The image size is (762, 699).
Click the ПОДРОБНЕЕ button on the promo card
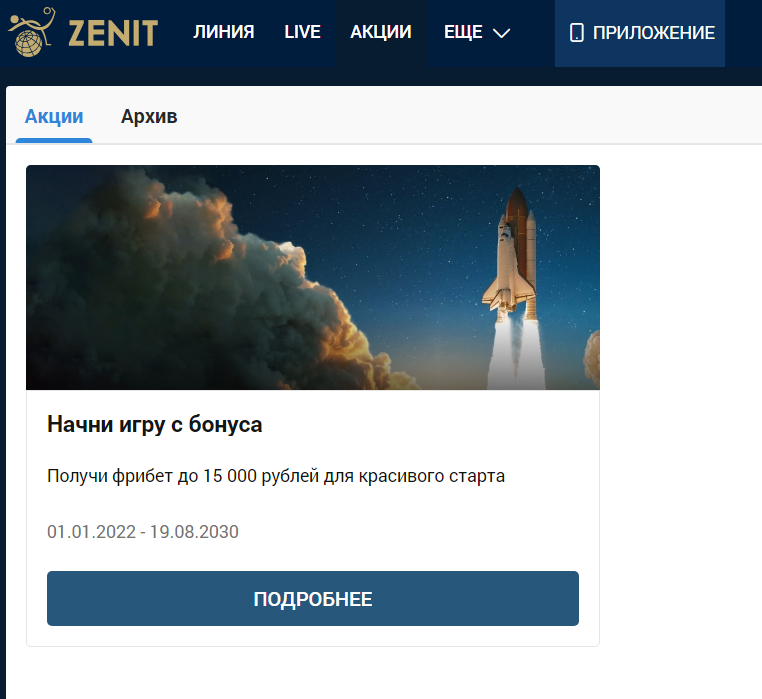[312, 599]
